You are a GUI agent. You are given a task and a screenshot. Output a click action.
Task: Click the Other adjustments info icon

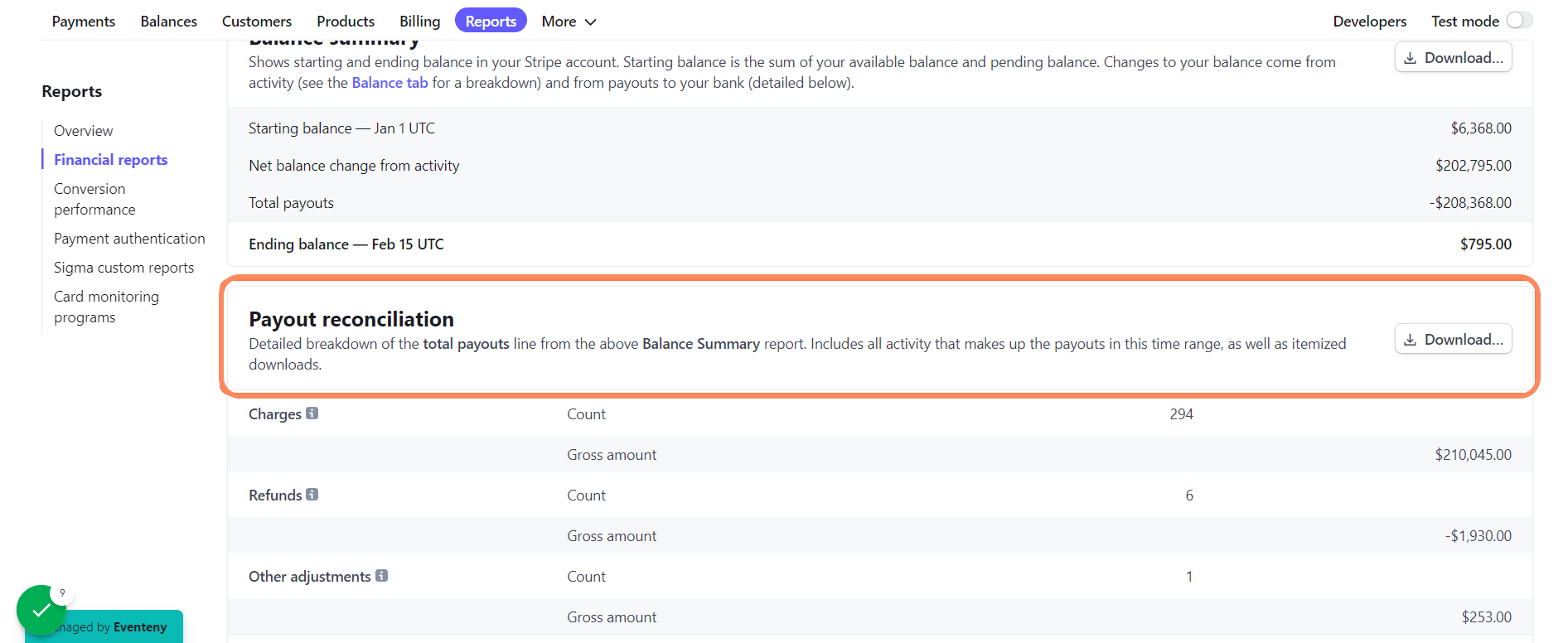click(x=381, y=576)
